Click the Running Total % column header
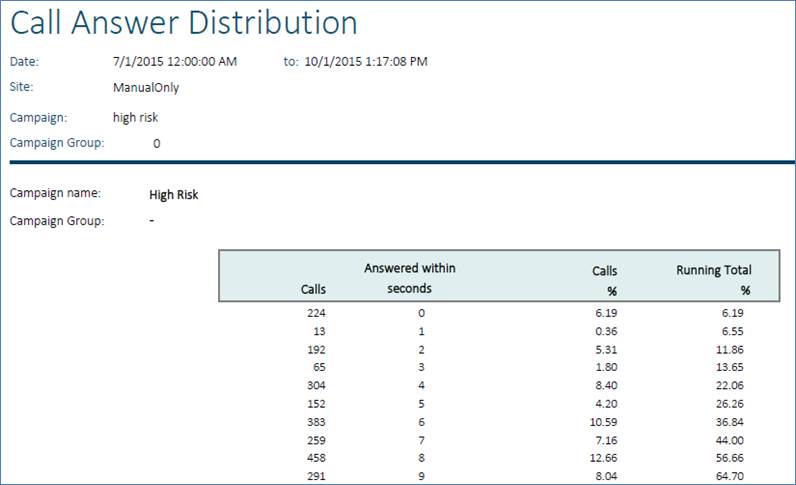The image size is (796, 485). point(714,279)
